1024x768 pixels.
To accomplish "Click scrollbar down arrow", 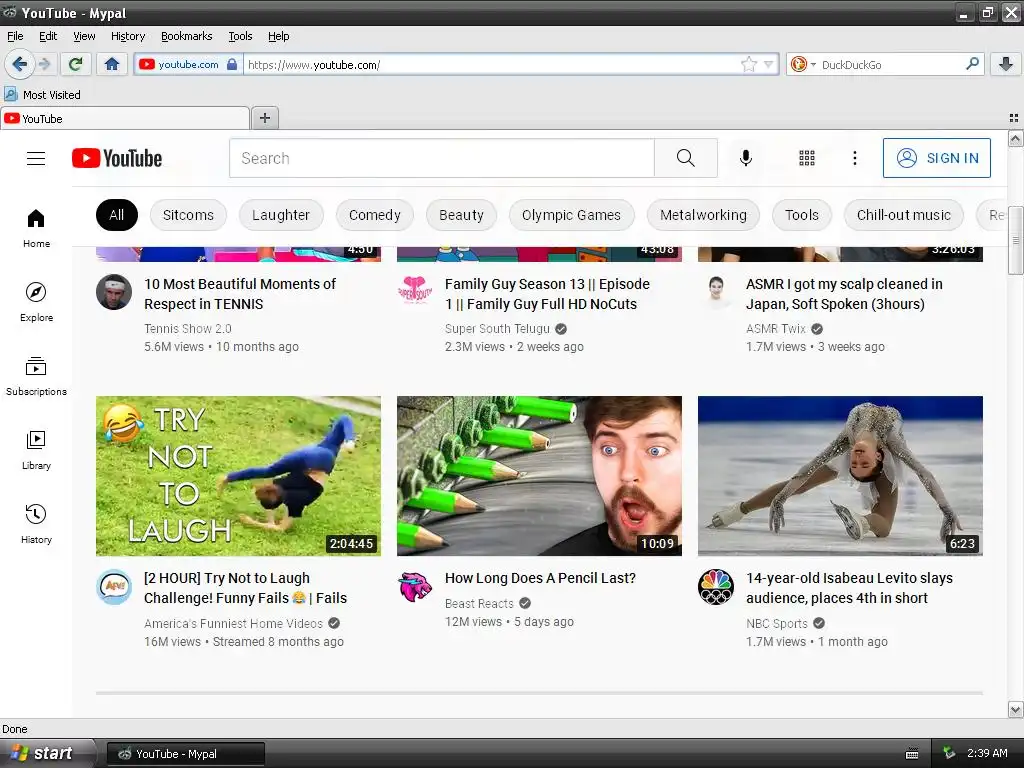I will tap(1016, 709).
